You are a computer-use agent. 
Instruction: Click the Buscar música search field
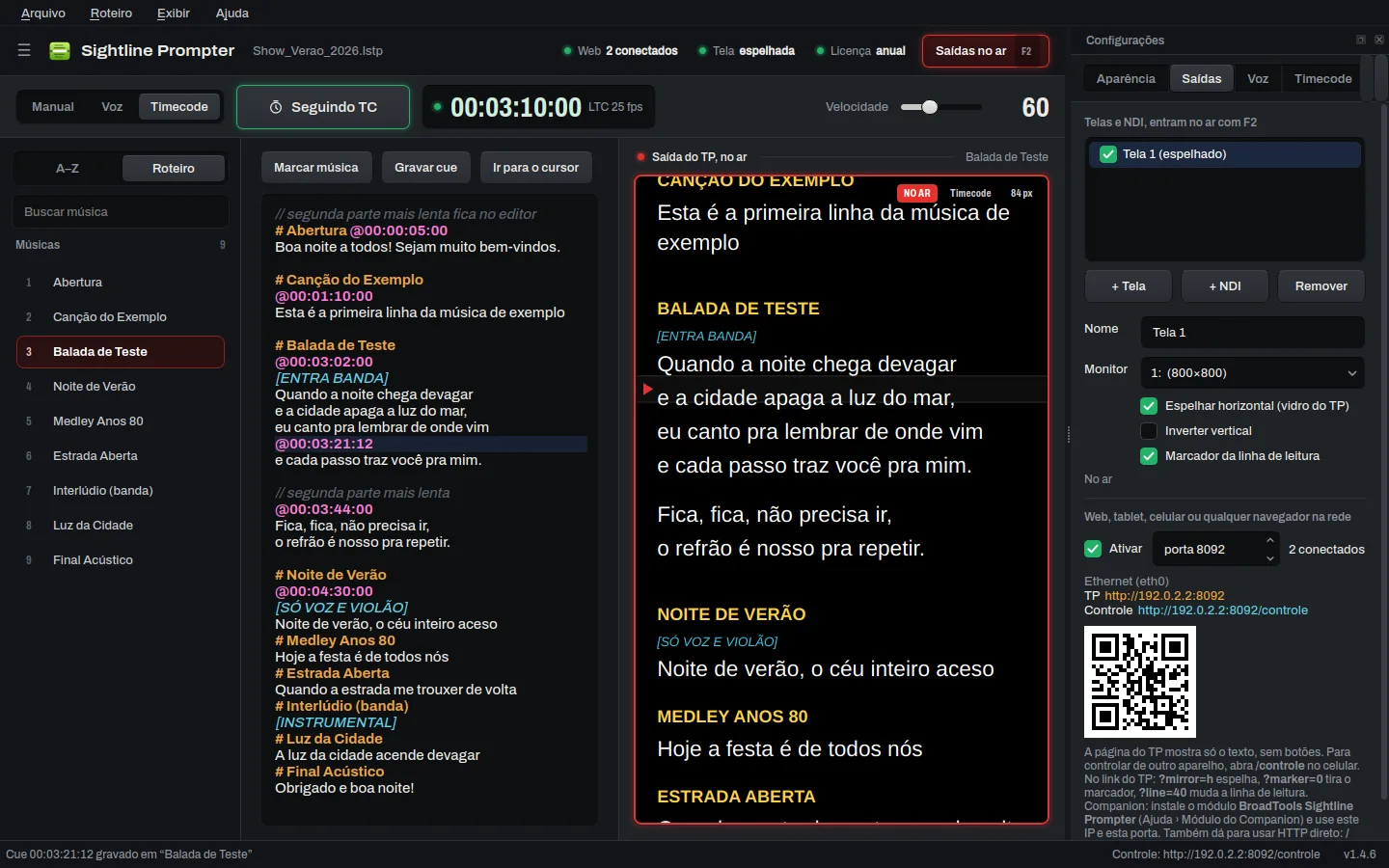(x=121, y=212)
